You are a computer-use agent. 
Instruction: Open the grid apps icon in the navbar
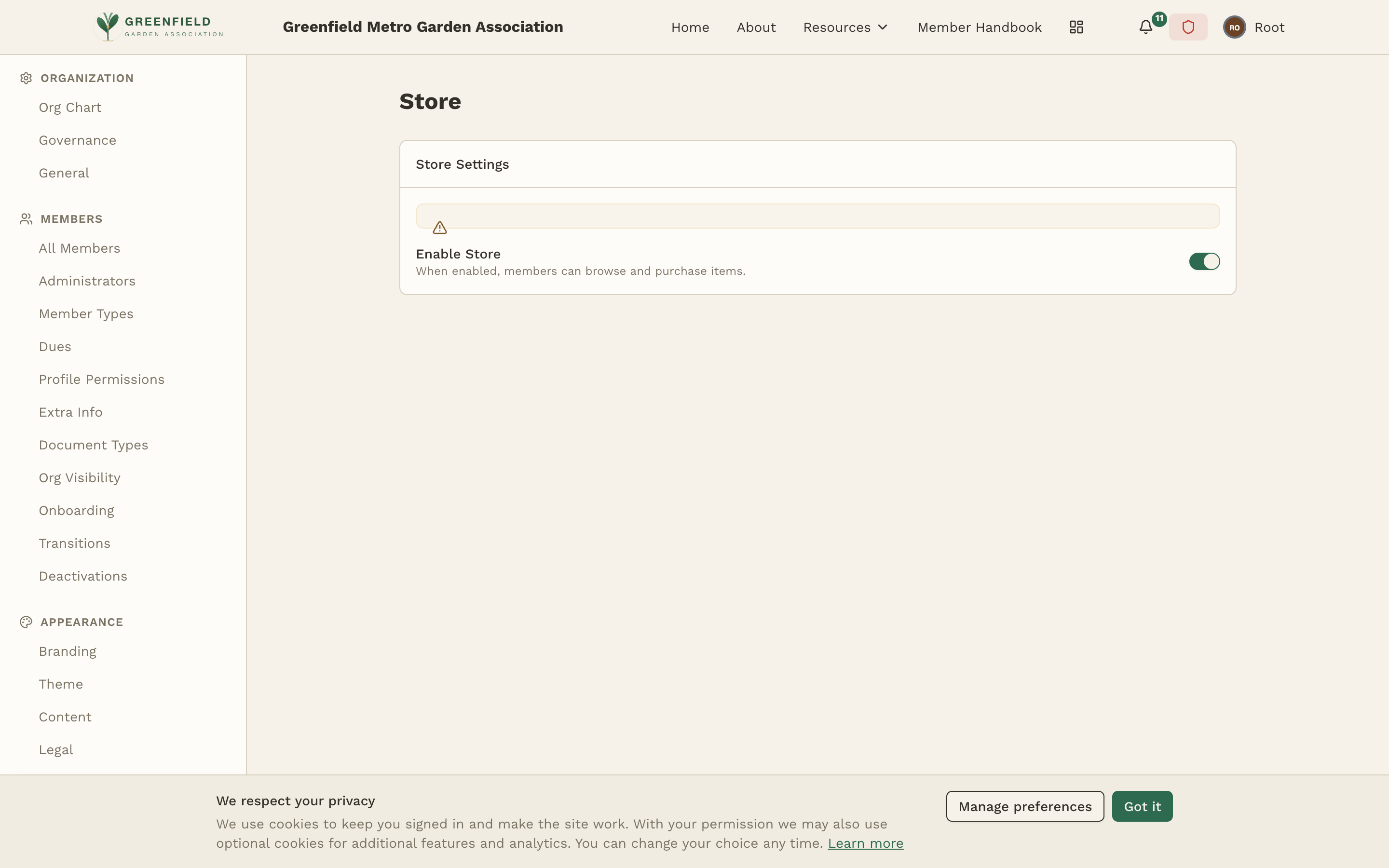click(1076, 27)
